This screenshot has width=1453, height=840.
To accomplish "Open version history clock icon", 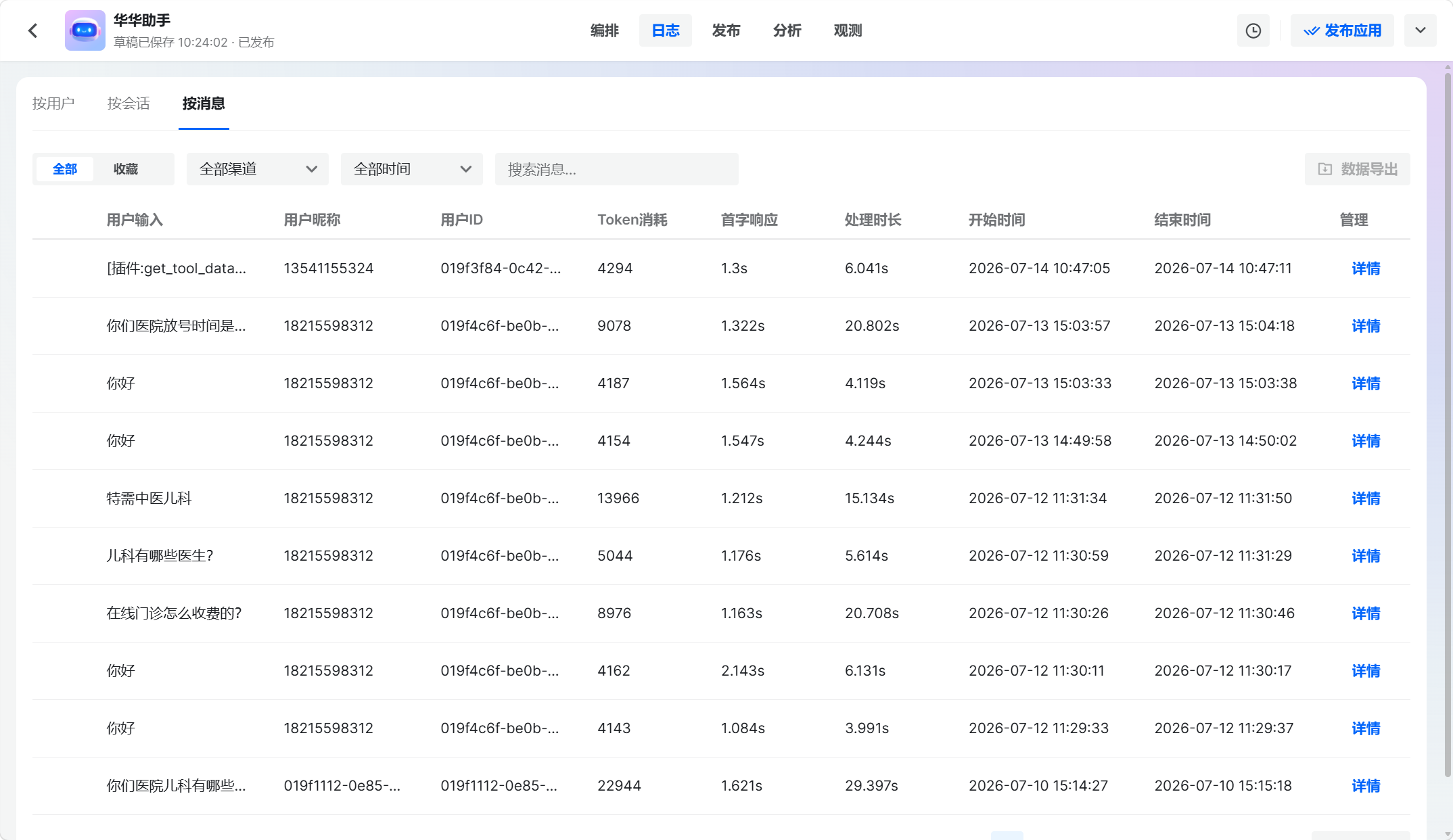I will point(1253,30).
